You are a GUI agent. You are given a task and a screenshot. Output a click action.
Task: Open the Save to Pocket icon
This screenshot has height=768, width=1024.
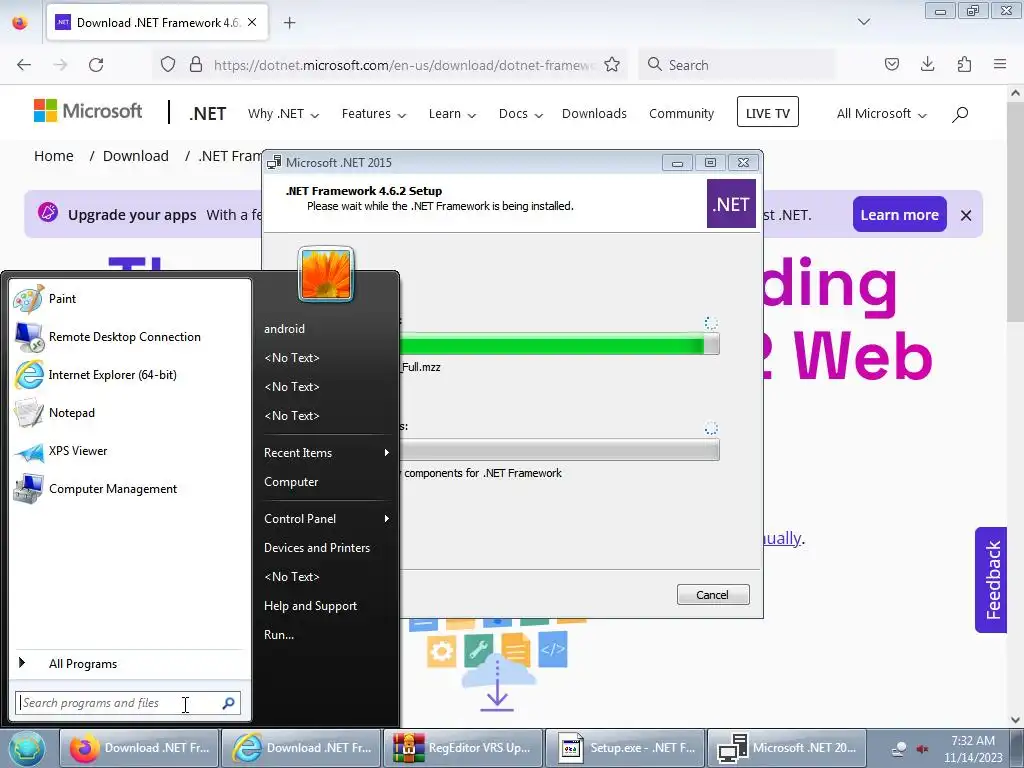(x=891, y=65)
